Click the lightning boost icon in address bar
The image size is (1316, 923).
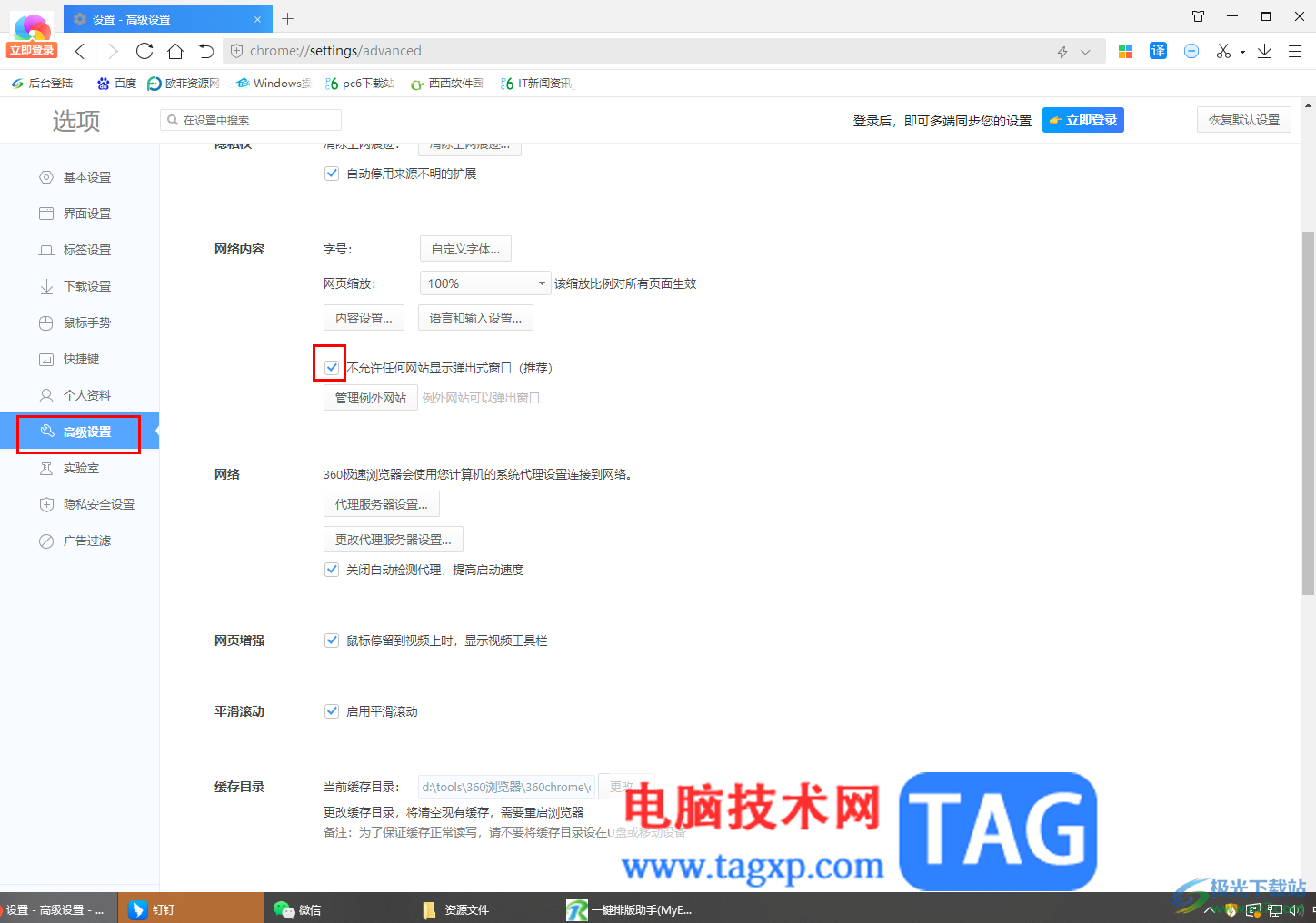[x=1062, y=52]
